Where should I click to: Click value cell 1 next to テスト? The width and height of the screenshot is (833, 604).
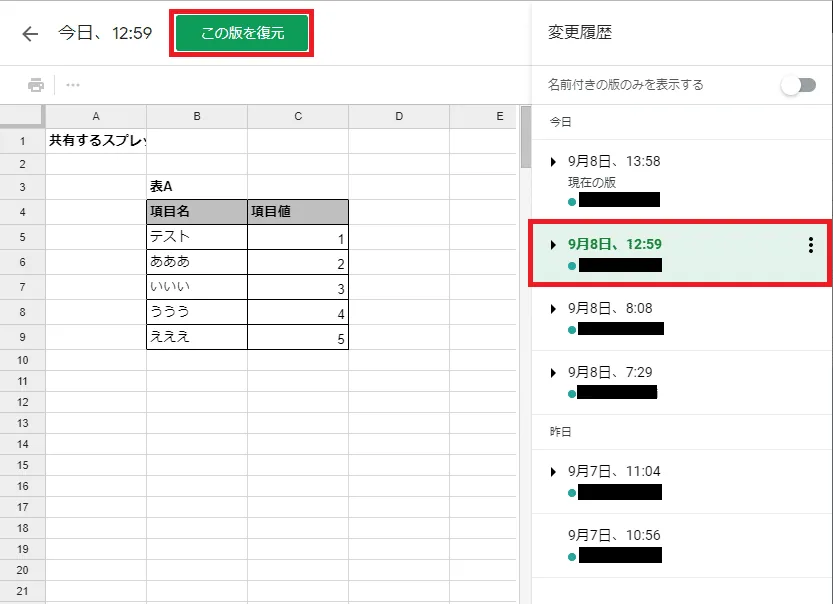(x=298, y=237)
